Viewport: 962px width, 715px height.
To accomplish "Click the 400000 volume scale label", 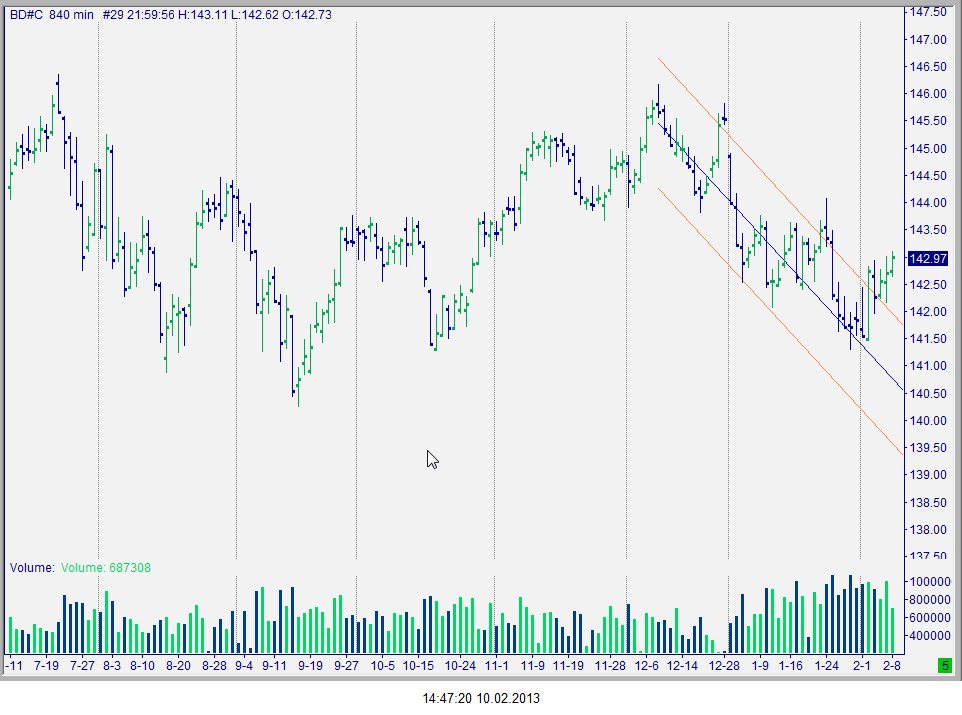I will 929,636.
